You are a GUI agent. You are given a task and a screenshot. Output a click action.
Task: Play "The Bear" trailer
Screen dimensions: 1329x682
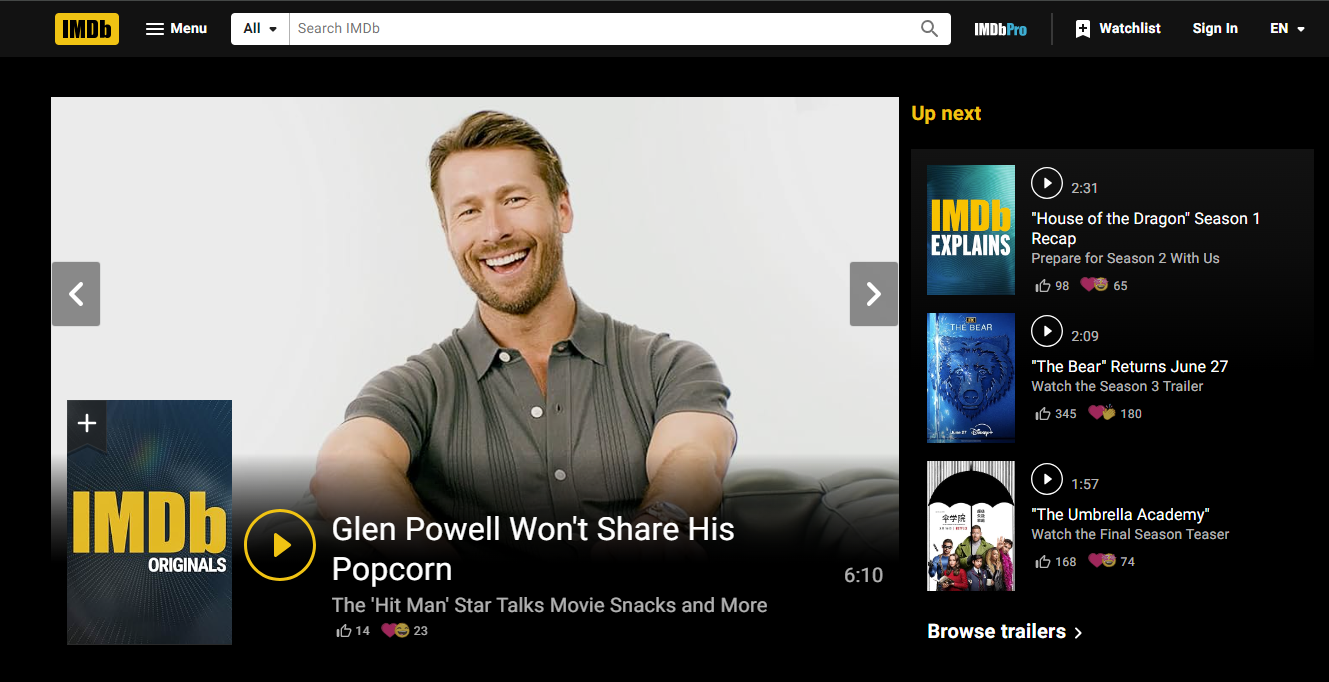click(1047, 331)
